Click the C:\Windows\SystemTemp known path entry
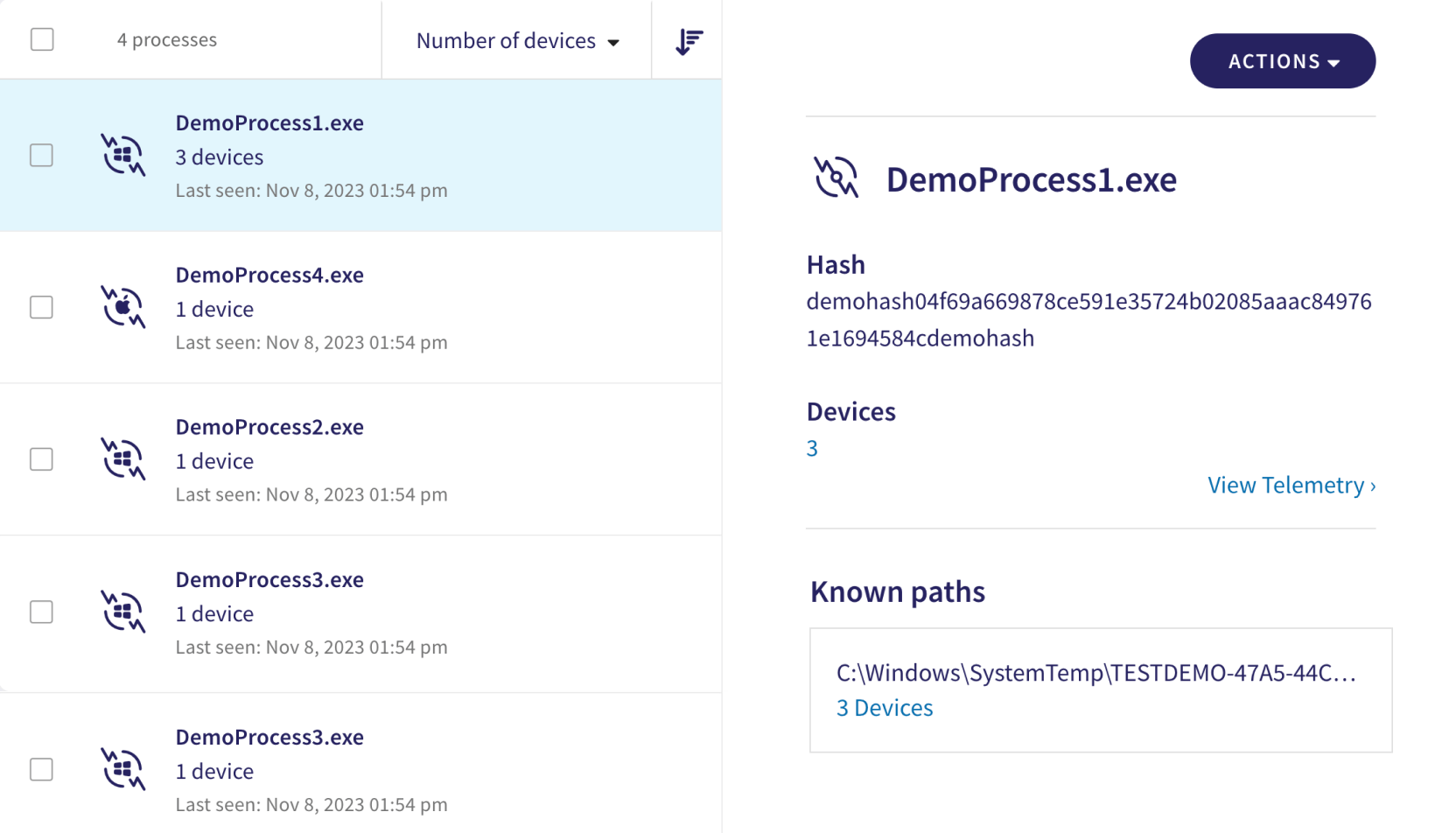Screen dimensions: 1456x833 [1095, 673]
